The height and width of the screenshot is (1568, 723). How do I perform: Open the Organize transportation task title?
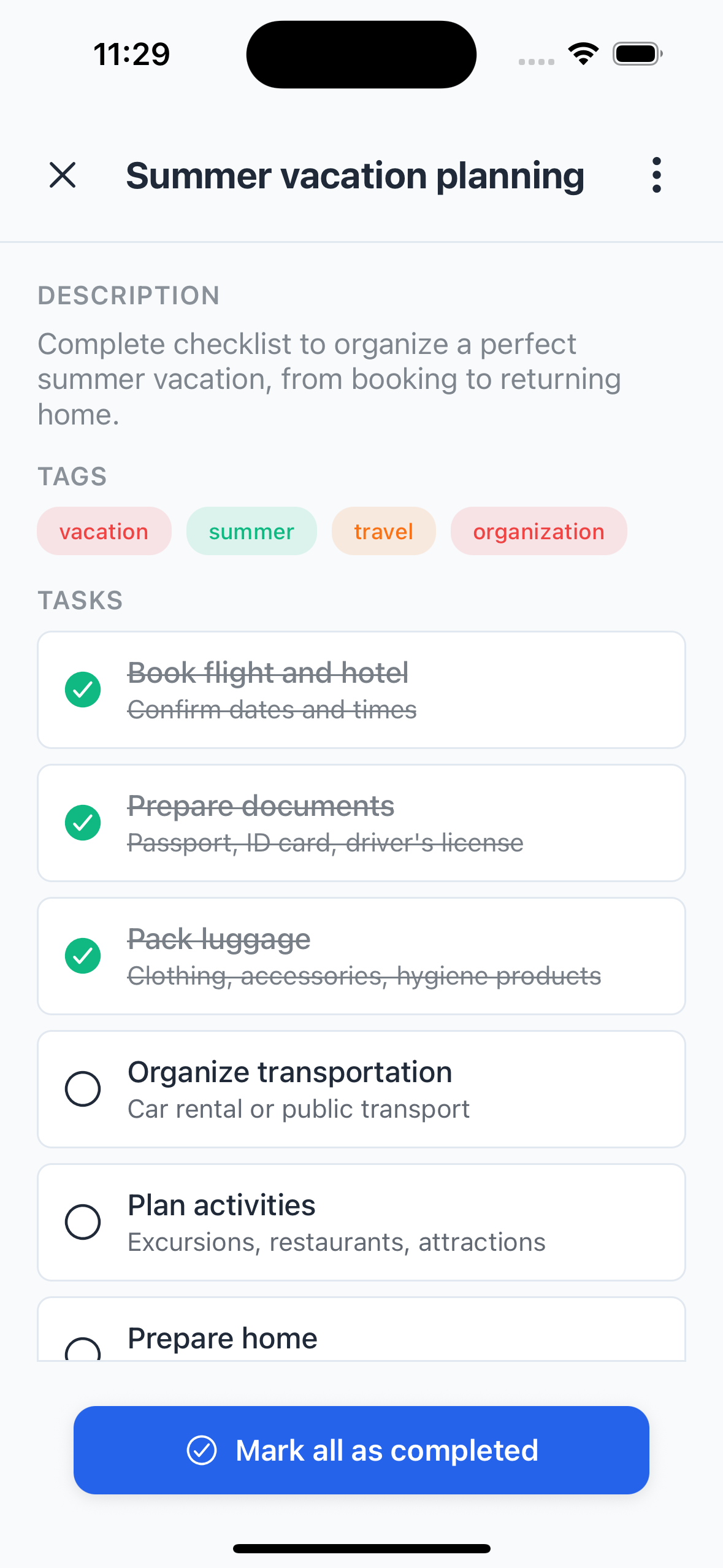point(289,1072)
